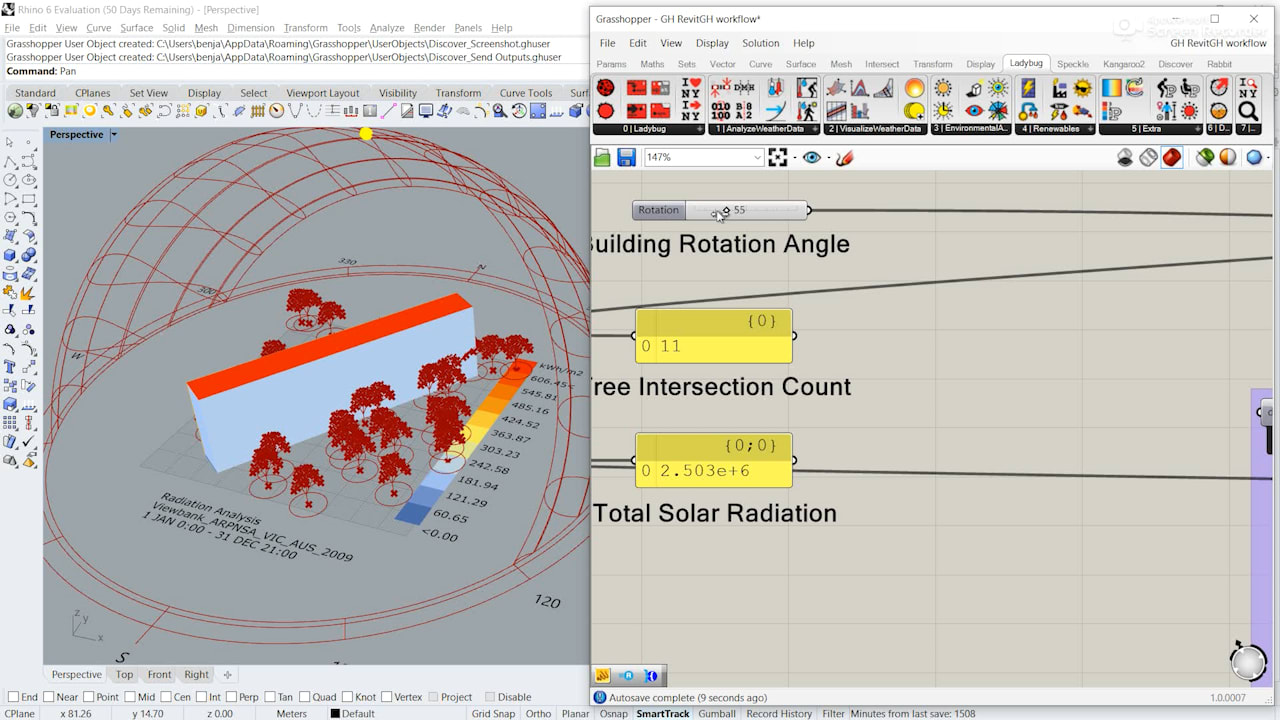Switch to the Kangaroo2 tab in Grasshopper
Image resolution: width=1280 pixels, height=720 pixels.
pos(1123,64)
